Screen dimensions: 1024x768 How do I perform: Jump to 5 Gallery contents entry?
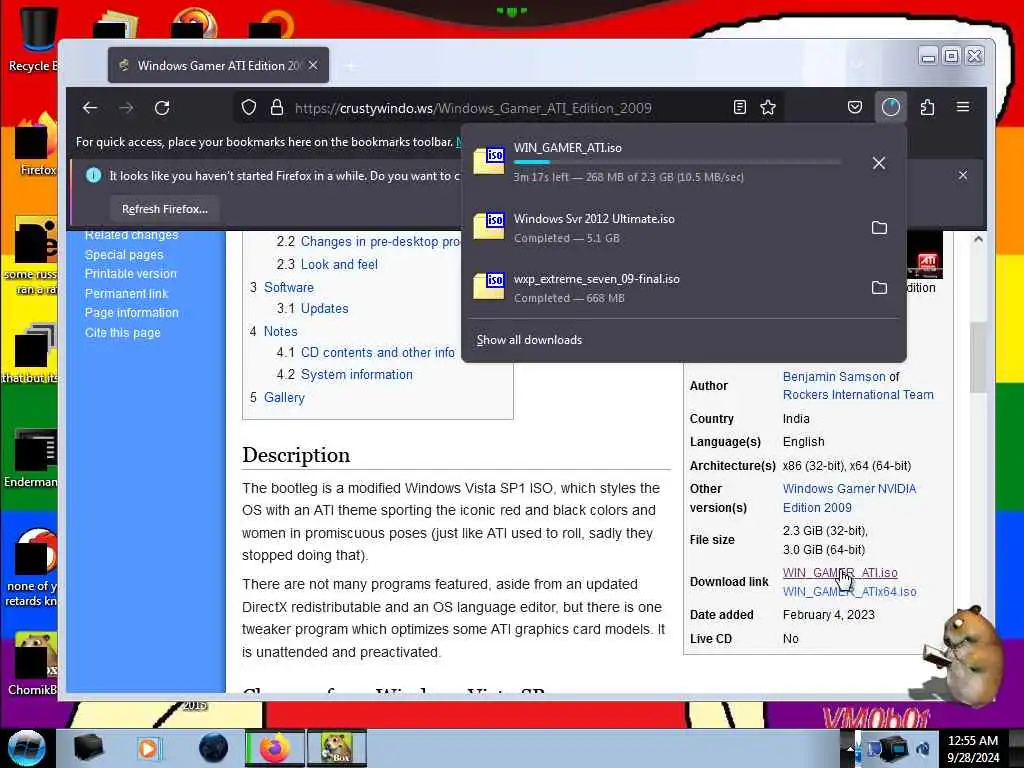pos(284,398)
